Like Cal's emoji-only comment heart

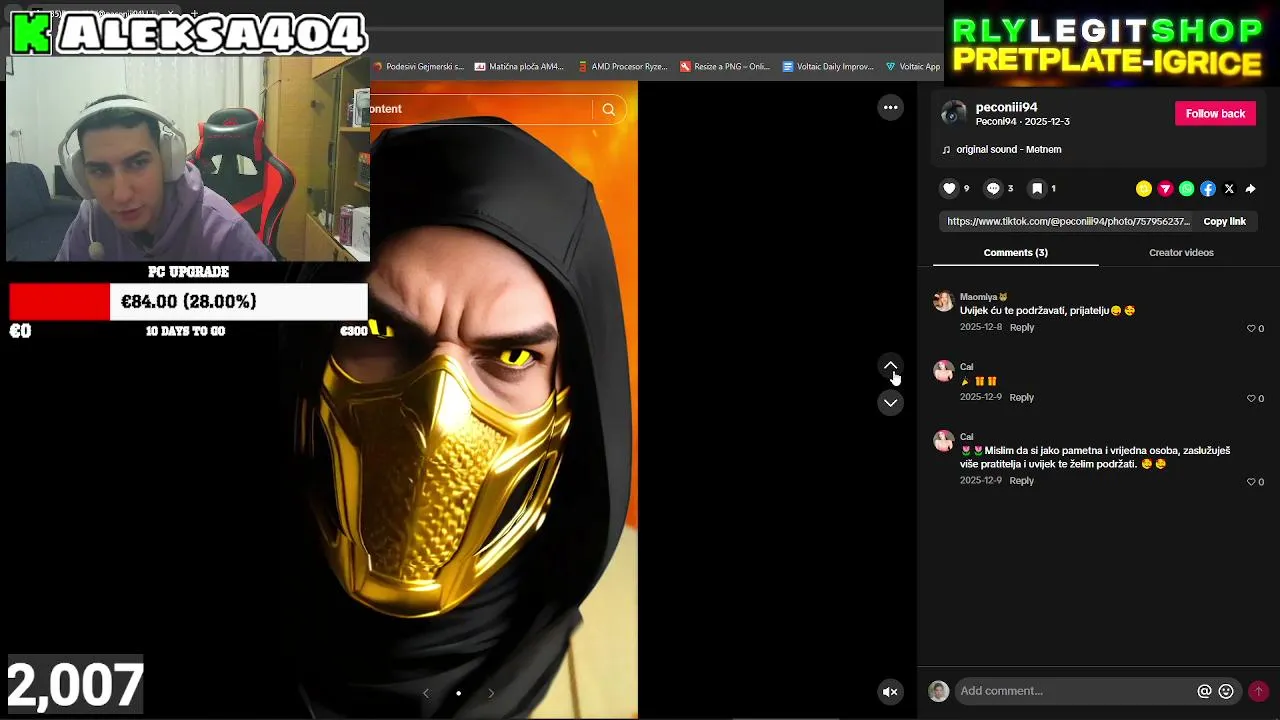pos(1251,398)
